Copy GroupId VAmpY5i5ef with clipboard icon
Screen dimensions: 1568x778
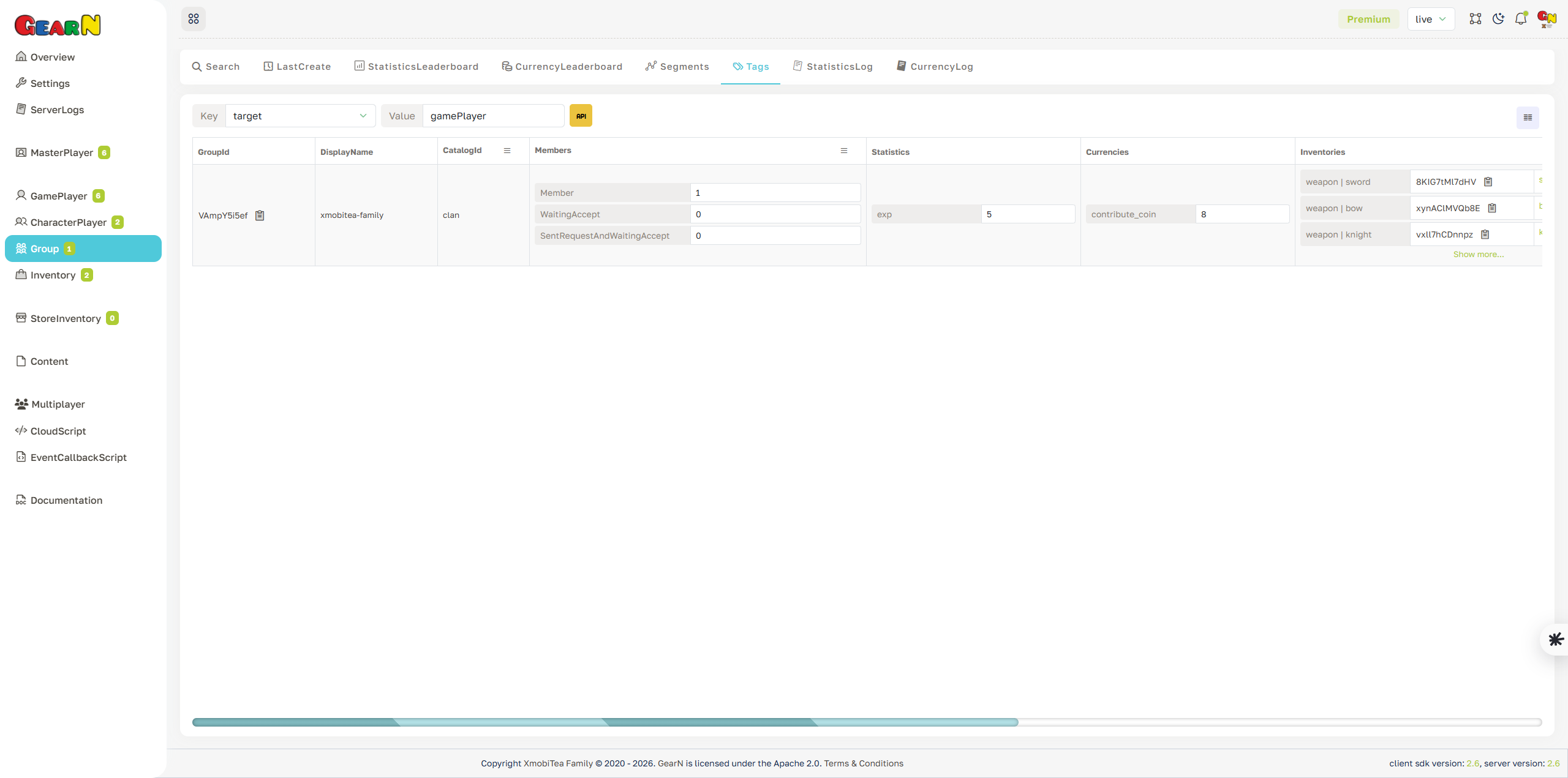point(260,215)
